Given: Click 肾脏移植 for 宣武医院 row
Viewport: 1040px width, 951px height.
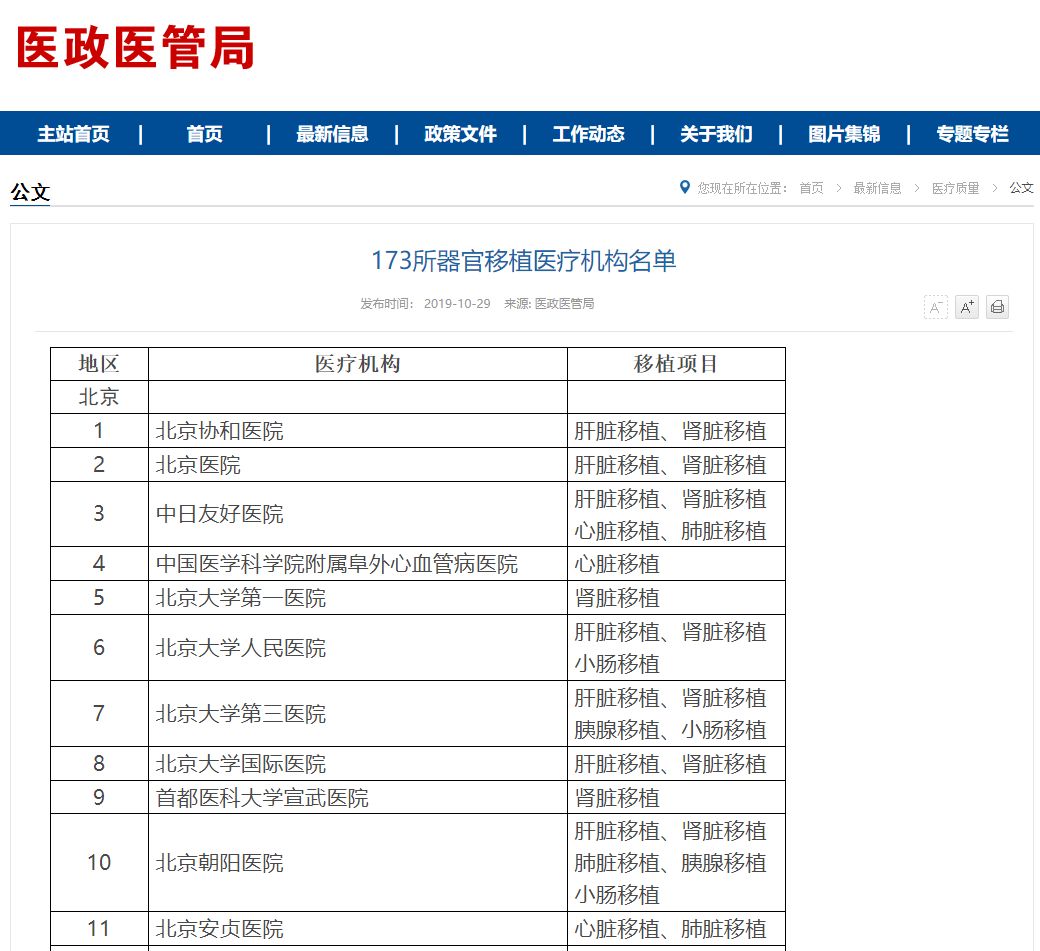Looking at the screenshot, I should click(x=617, y=797).
